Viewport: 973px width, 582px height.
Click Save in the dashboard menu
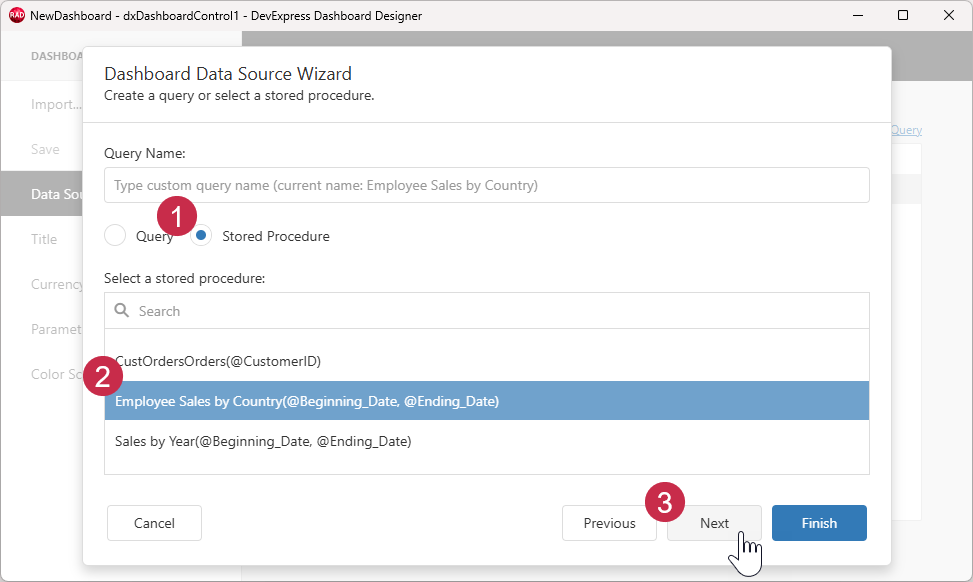coord(45,149)
